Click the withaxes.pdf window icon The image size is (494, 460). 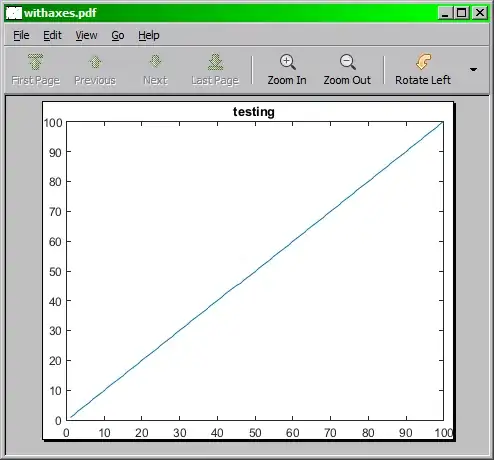pos(14,13)
